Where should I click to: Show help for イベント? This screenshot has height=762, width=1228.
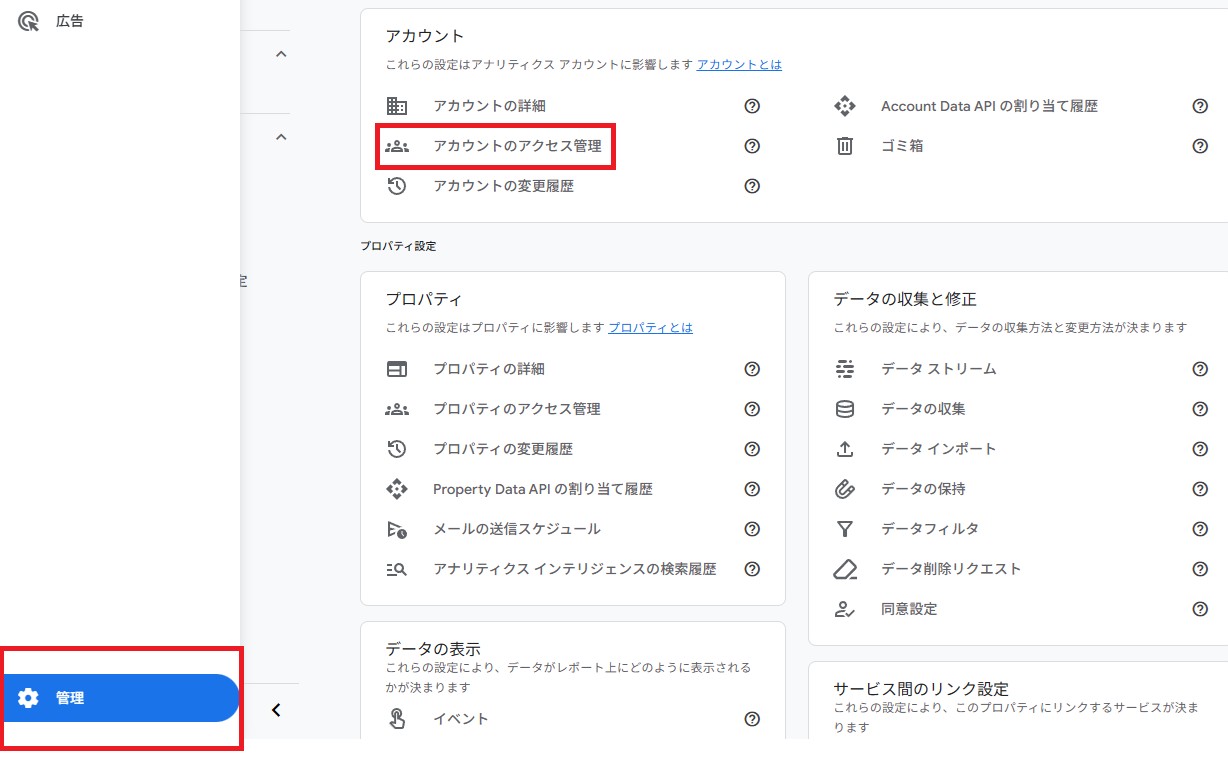[752, 719]
